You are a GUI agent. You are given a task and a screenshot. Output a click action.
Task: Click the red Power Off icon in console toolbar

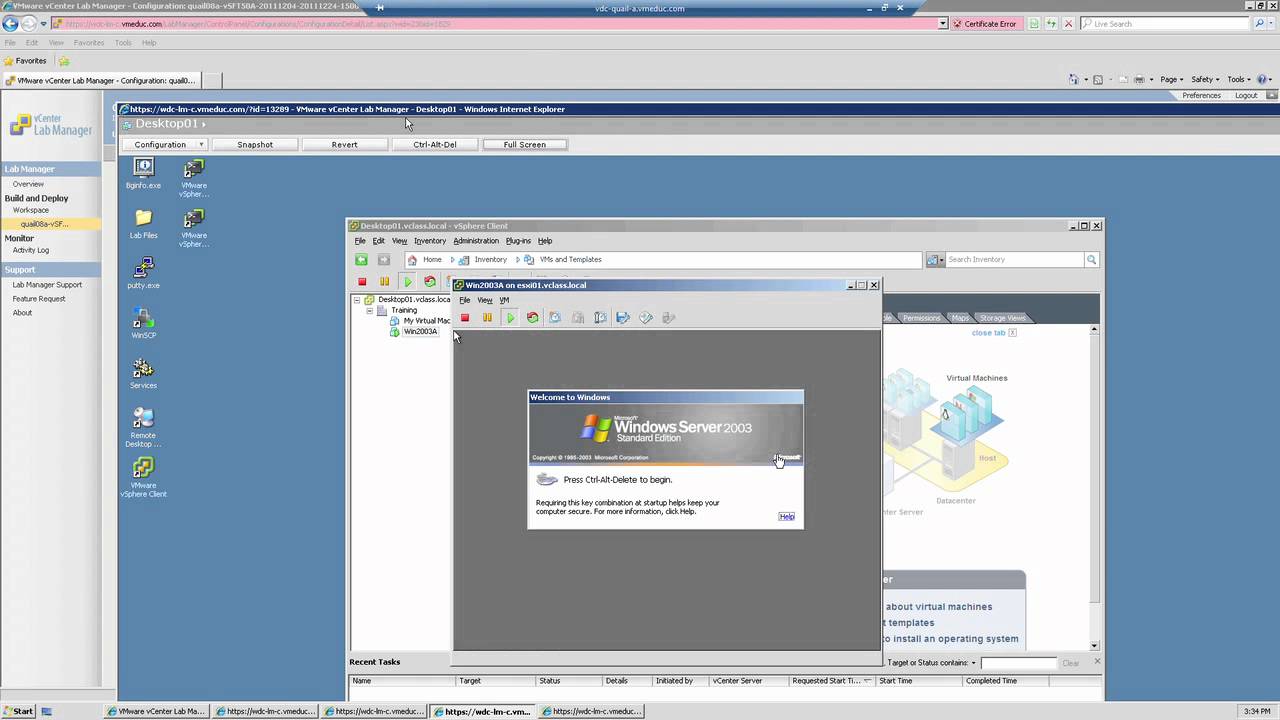click(x=465, y=318)
